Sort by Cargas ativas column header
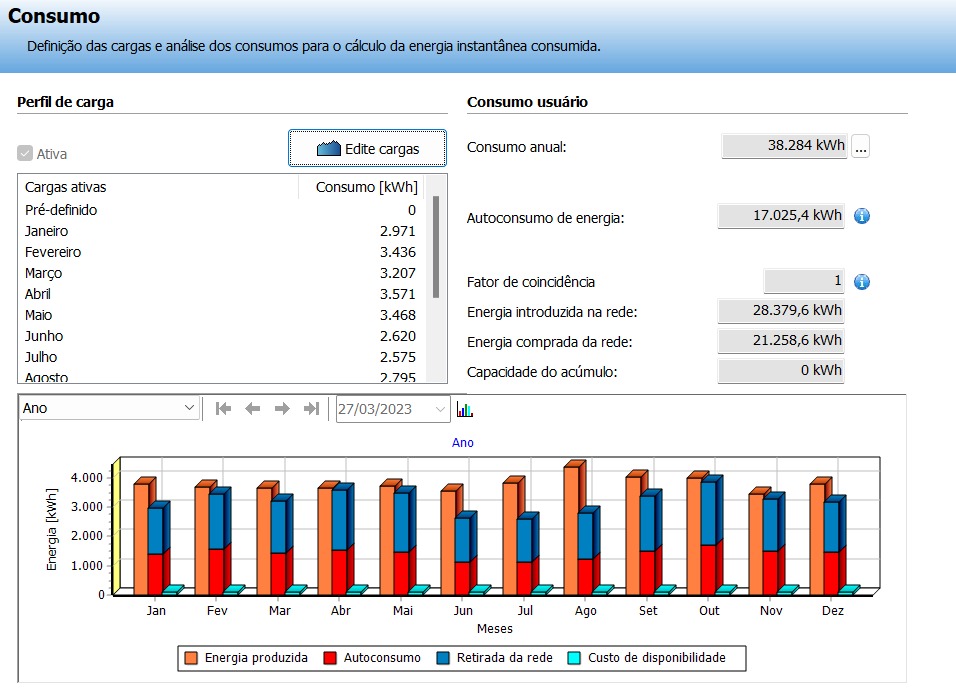The width and height of the screenshot is (956, 699). tap(160, 187)
